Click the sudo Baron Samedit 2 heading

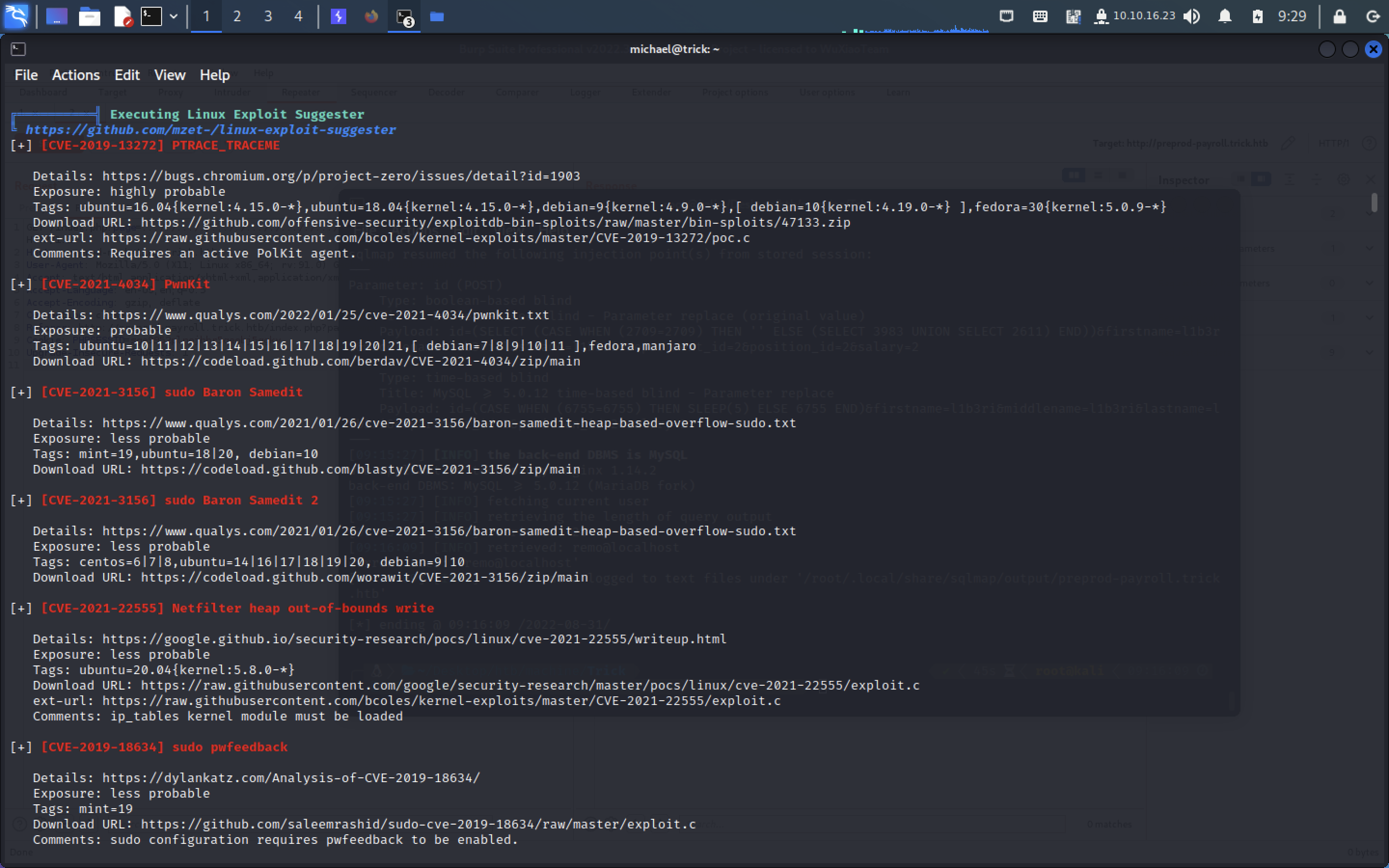click(x=242, y=501)
